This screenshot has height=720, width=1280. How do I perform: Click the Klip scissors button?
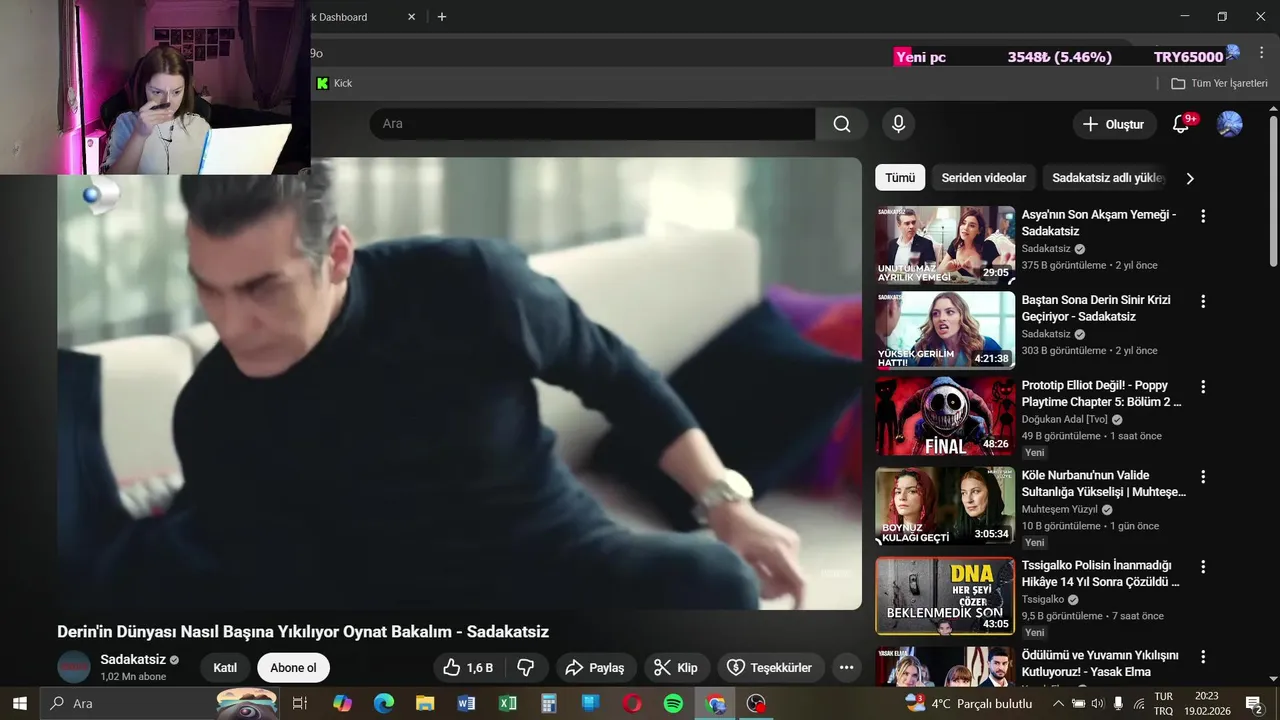[676, 668]
